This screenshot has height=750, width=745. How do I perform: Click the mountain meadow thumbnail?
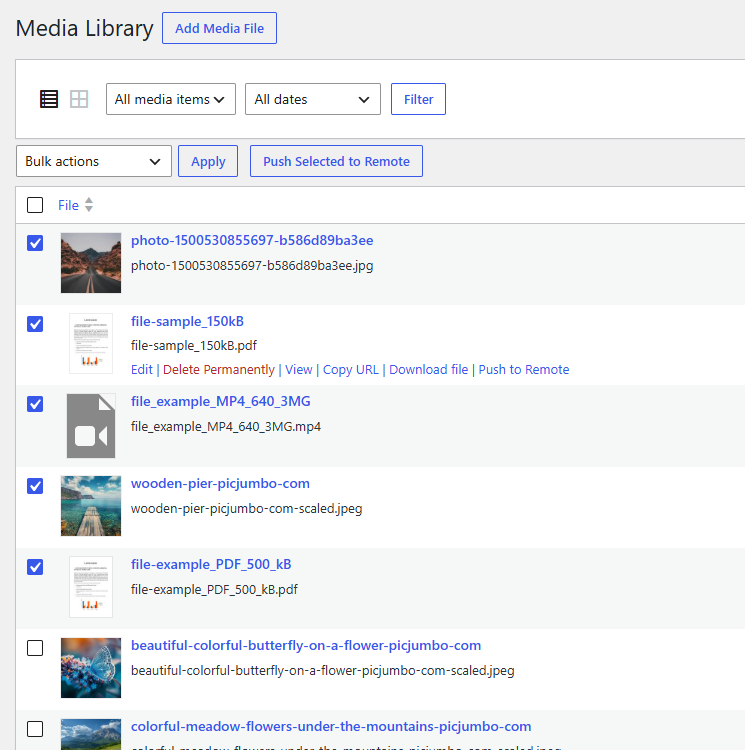click(91, 734)
